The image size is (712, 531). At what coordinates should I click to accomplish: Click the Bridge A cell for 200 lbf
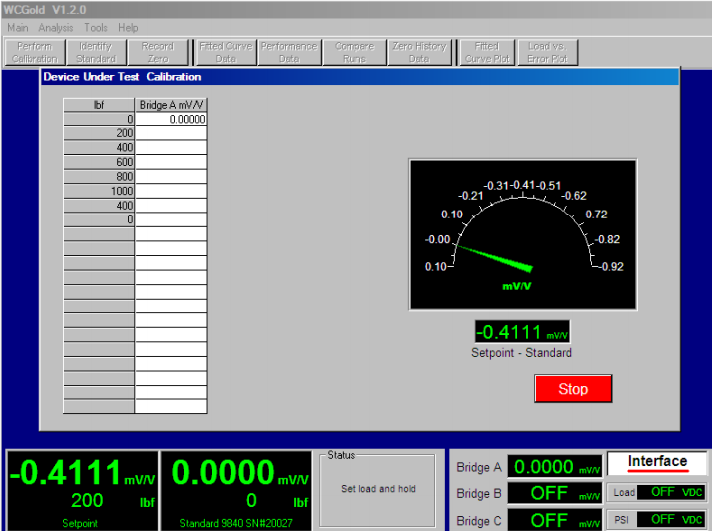coord(171,133)
